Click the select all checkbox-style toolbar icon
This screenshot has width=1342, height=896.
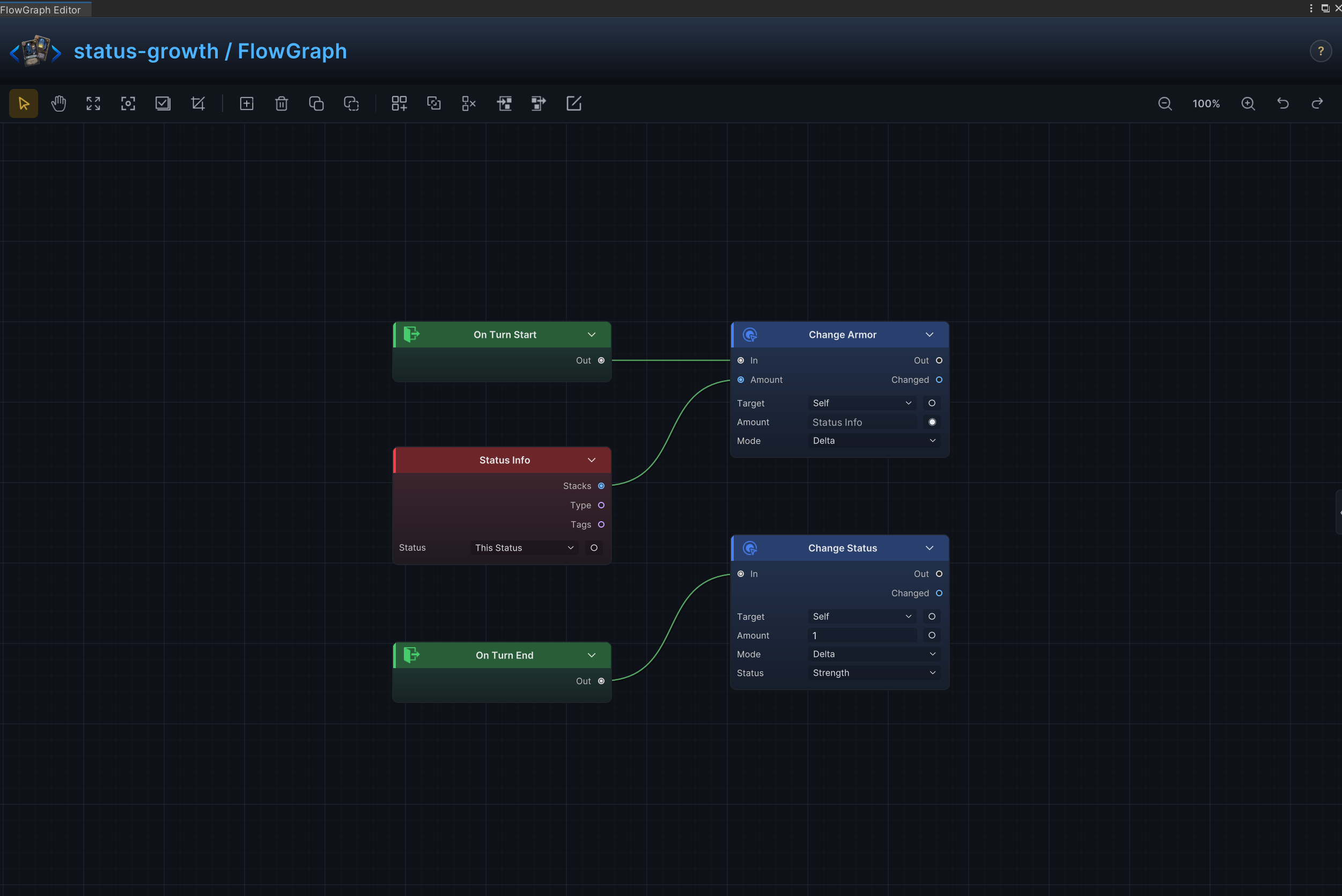click(163, 103)
